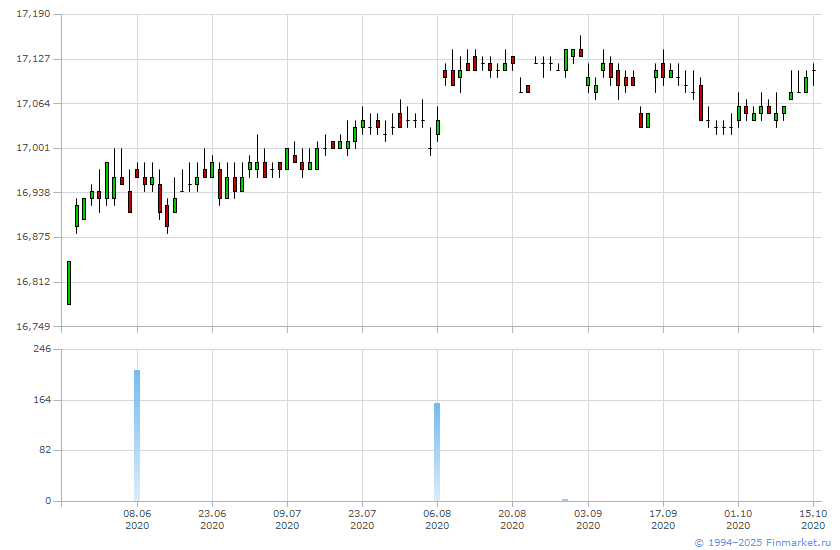Select the 03.09 2020 date label

point(588,519)
